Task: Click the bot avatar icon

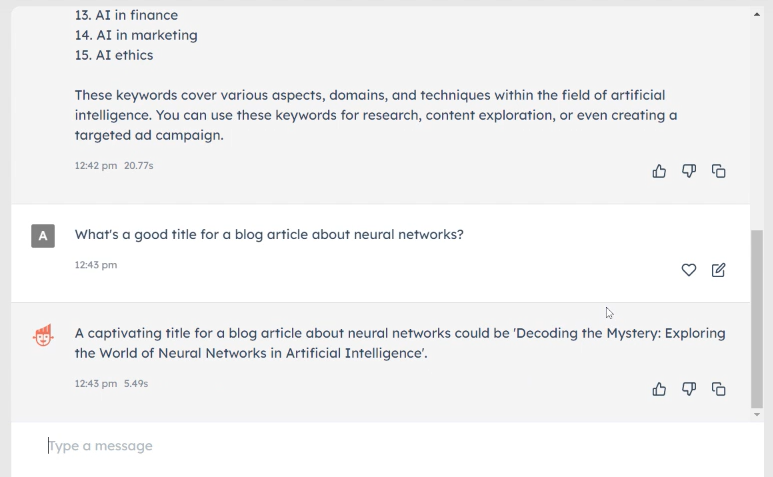Action: (43, 336)
